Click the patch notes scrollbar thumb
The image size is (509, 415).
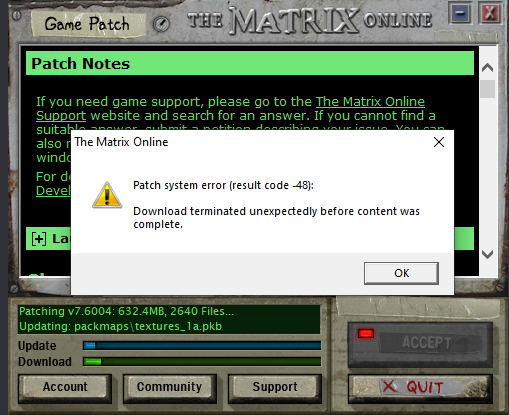(488, 89)
